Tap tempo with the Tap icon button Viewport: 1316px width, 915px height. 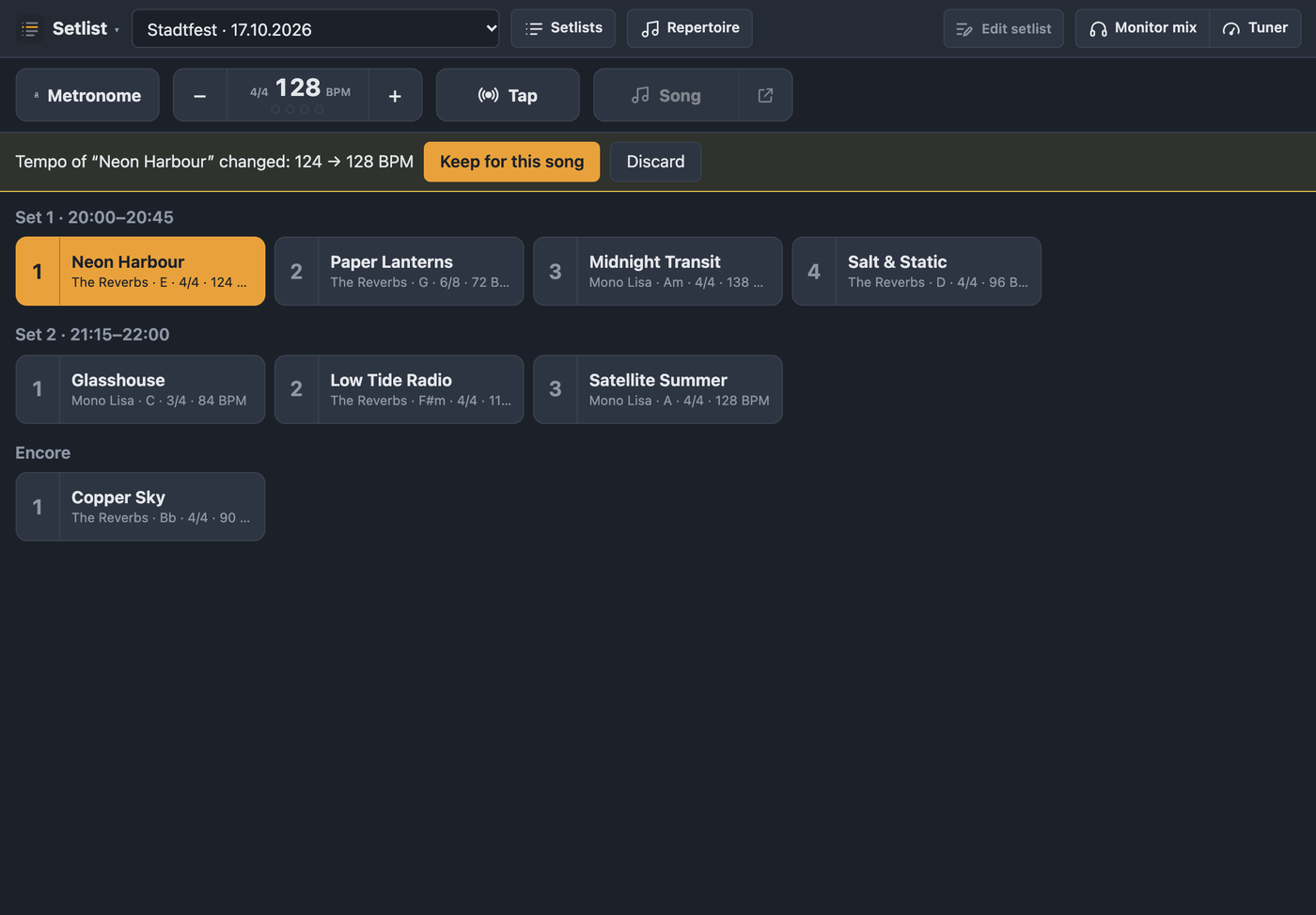[508, 95]
